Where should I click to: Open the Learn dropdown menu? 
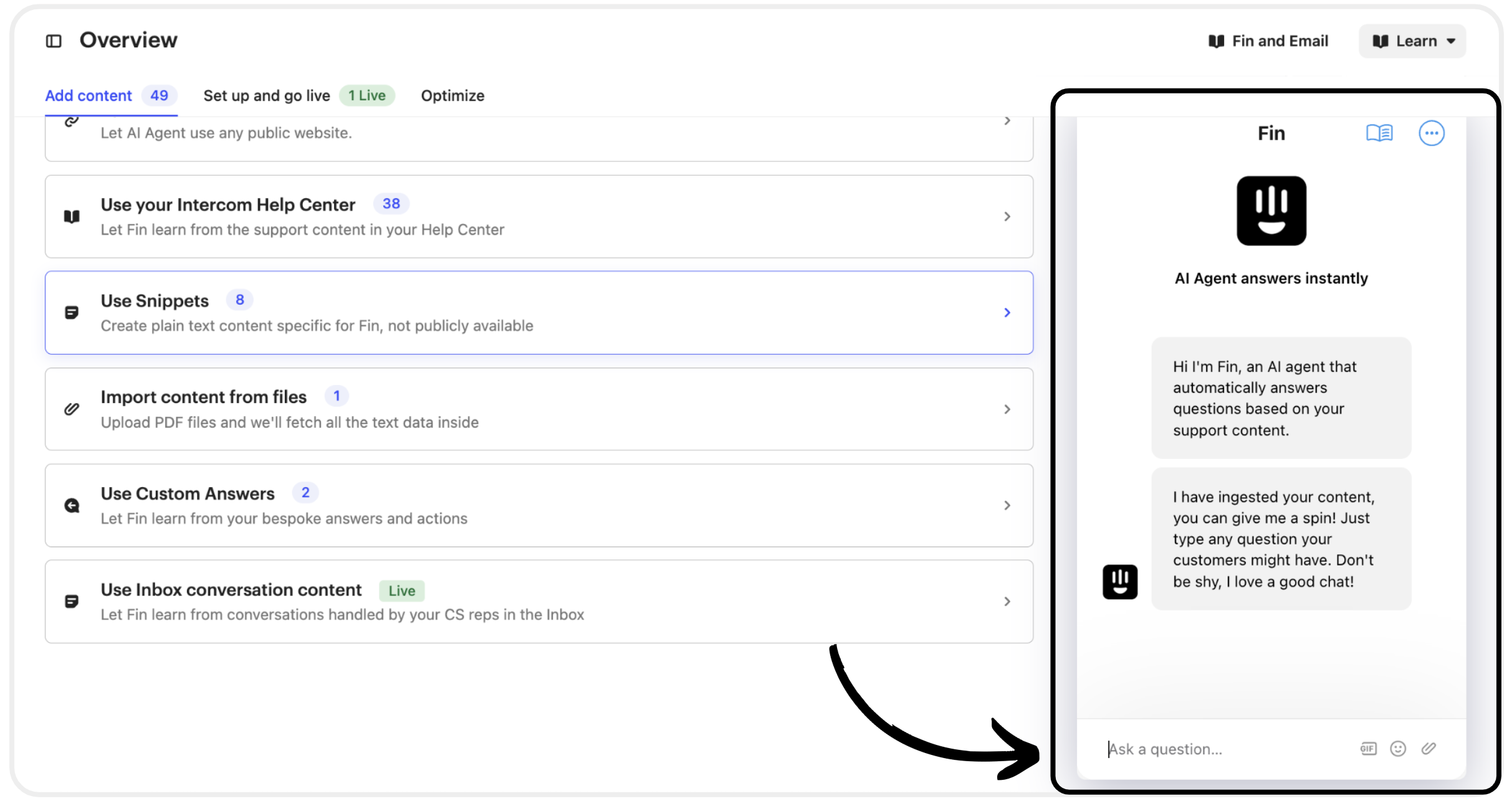1412,41
